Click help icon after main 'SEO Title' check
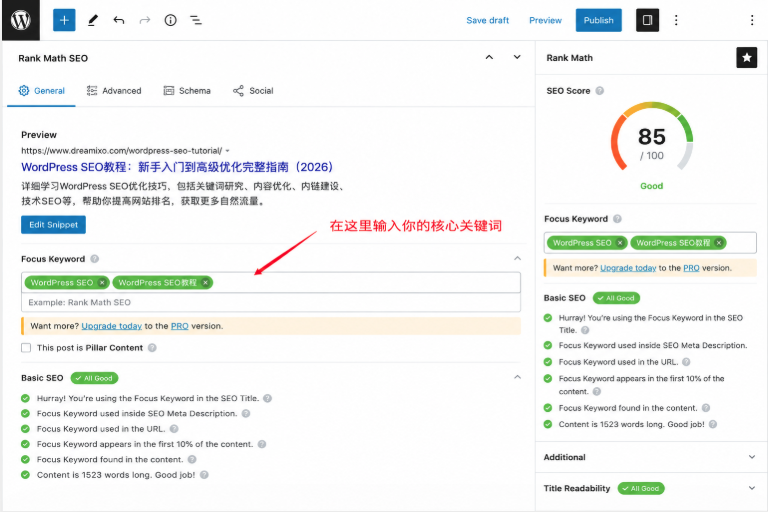The width and height of the screenshot is (768, 512). [x=267, y=398]
